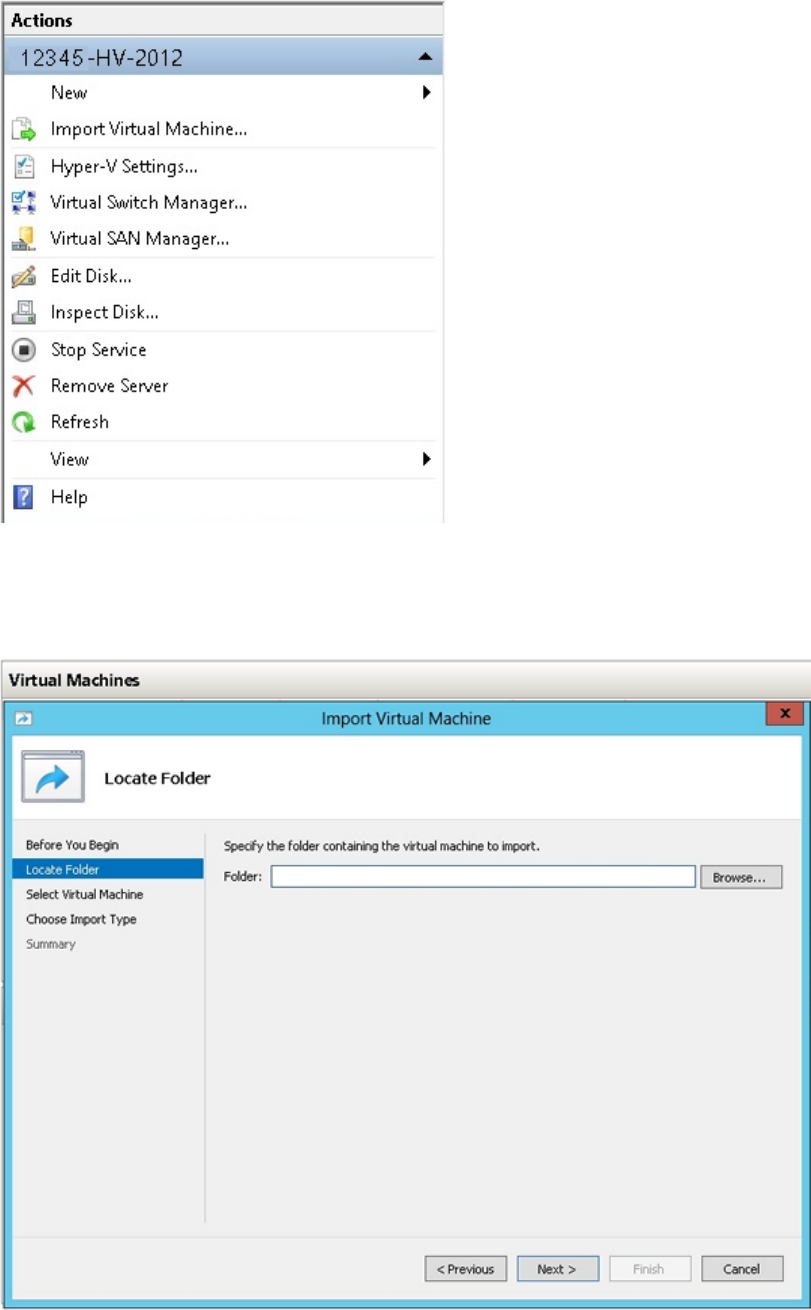Choose Import Virtual Machine... action
This screenshot has height=1310, width=811.
point(149,129)
